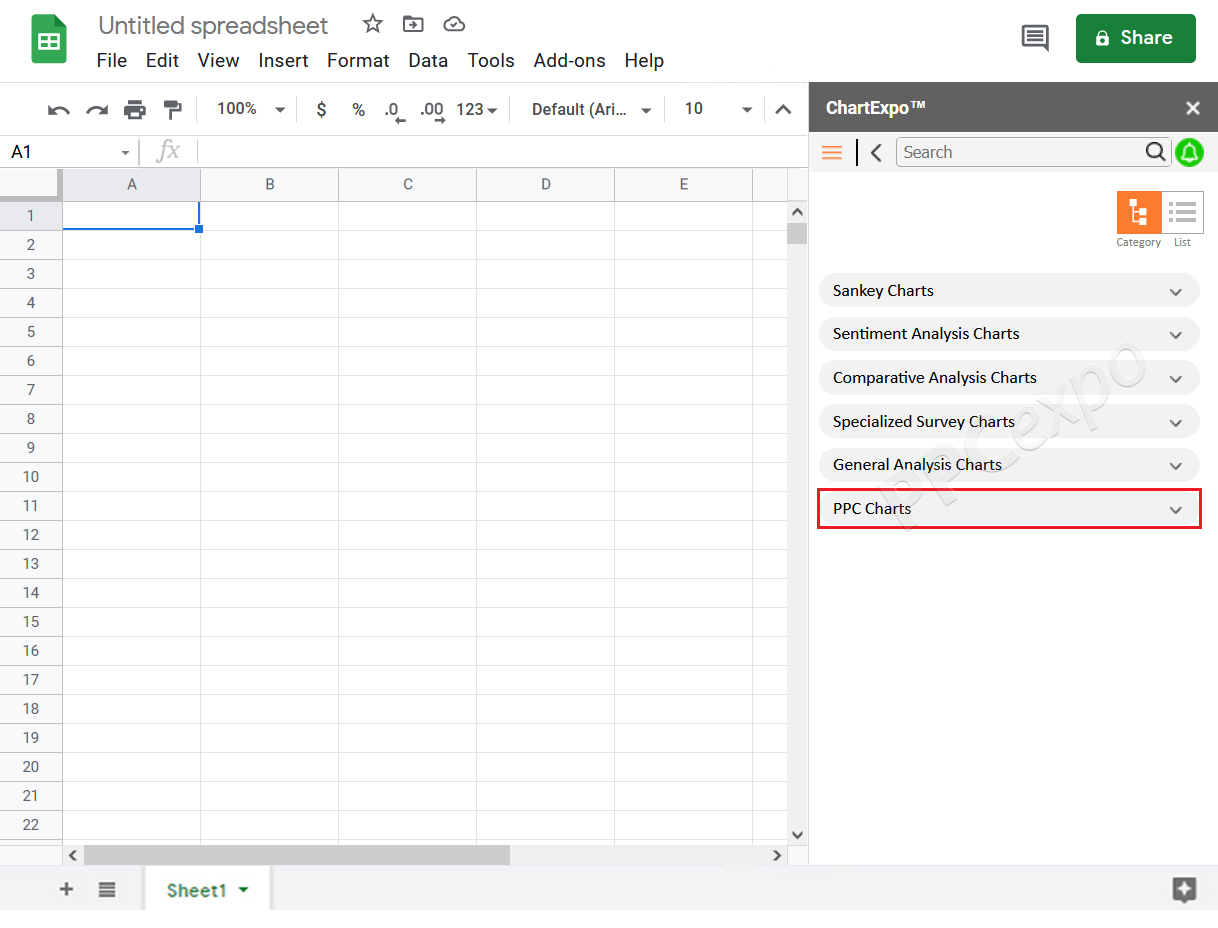
Task: Click the vertical scrollbar down arrow
Action: pos(797,834)
